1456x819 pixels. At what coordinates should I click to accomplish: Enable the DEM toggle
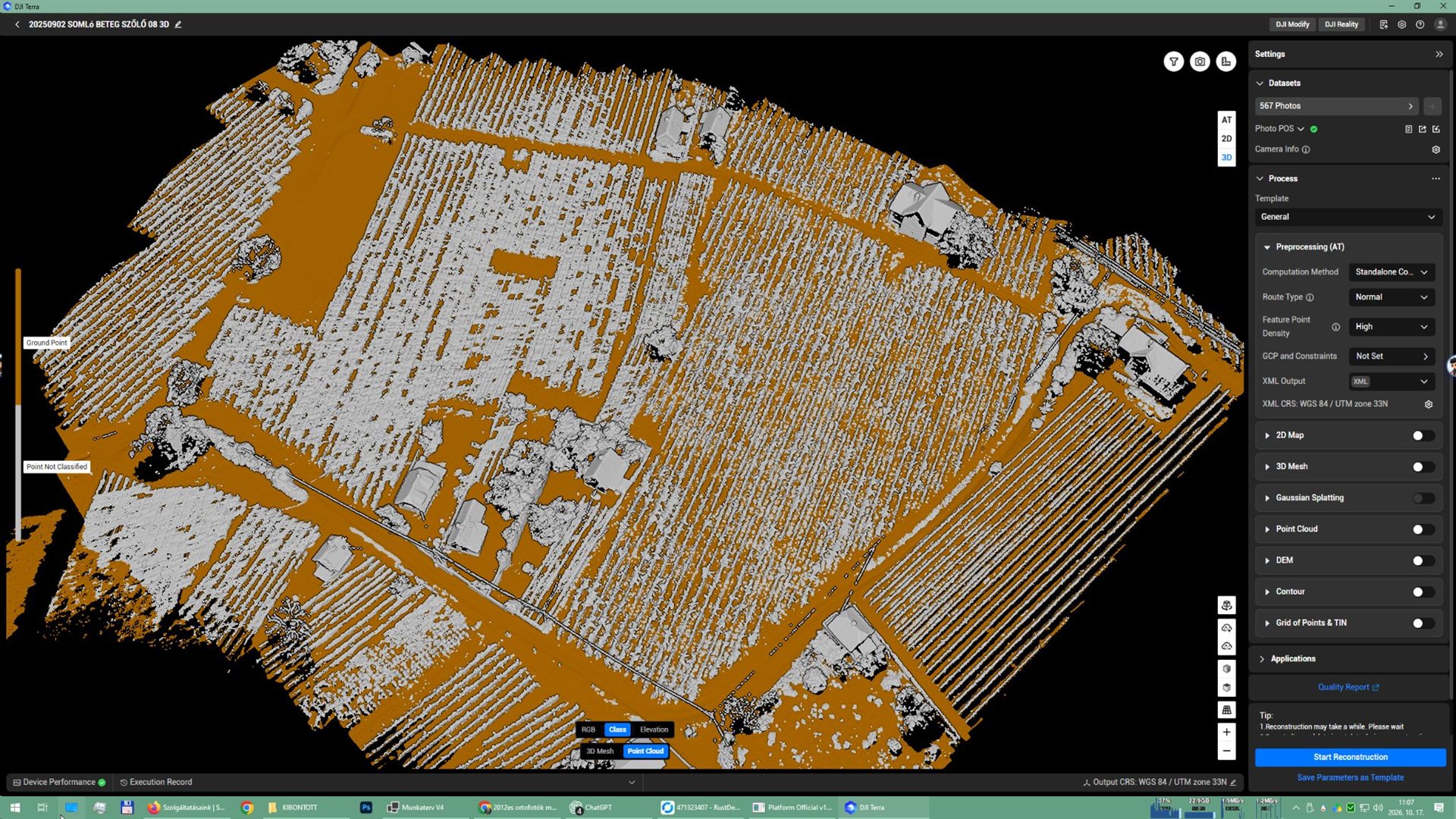pos(1423,560)
